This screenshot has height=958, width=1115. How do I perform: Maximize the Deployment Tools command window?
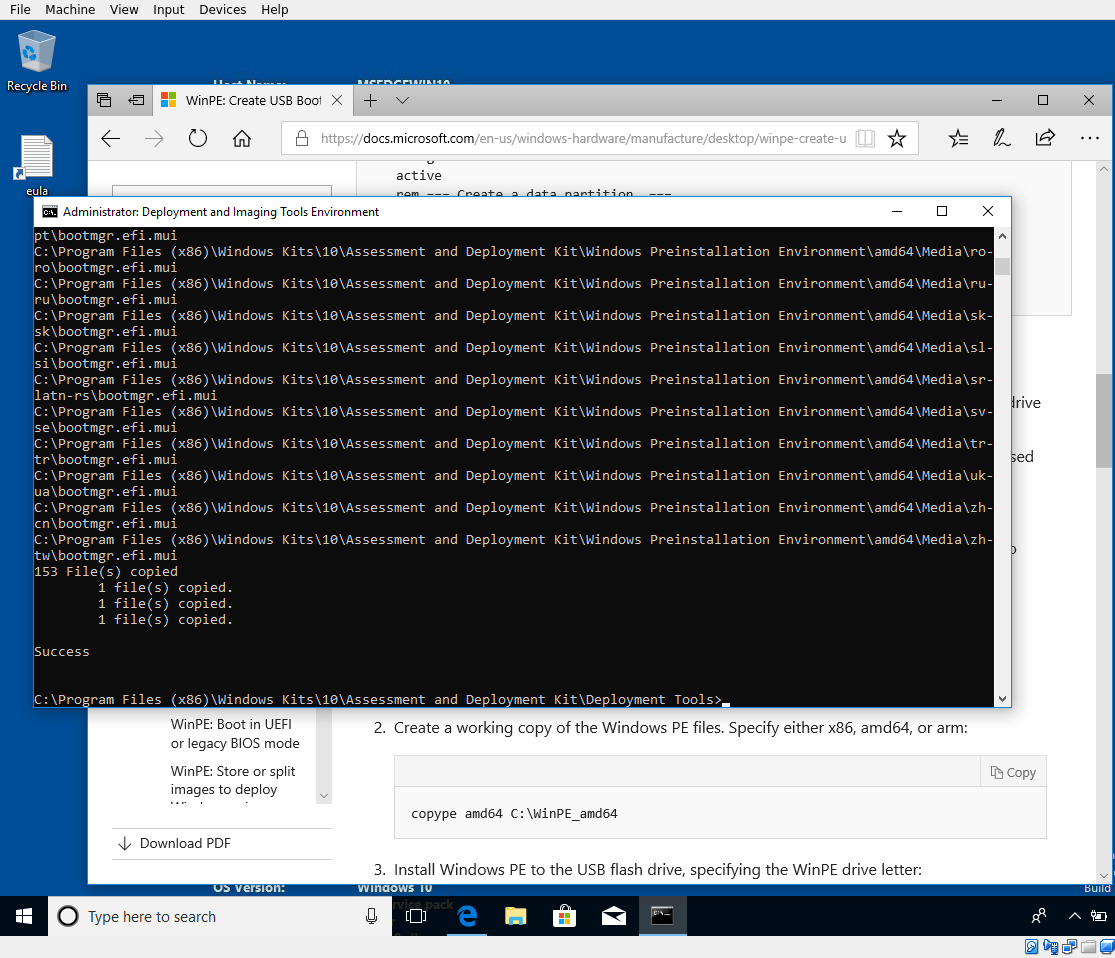pyautogui.click(x=941, y=211)
